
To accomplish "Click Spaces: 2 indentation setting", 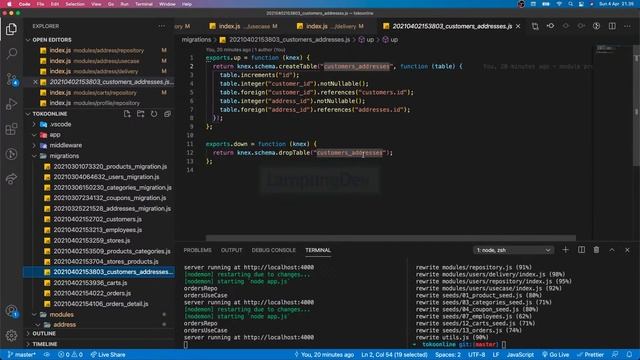I will (448, 354).
